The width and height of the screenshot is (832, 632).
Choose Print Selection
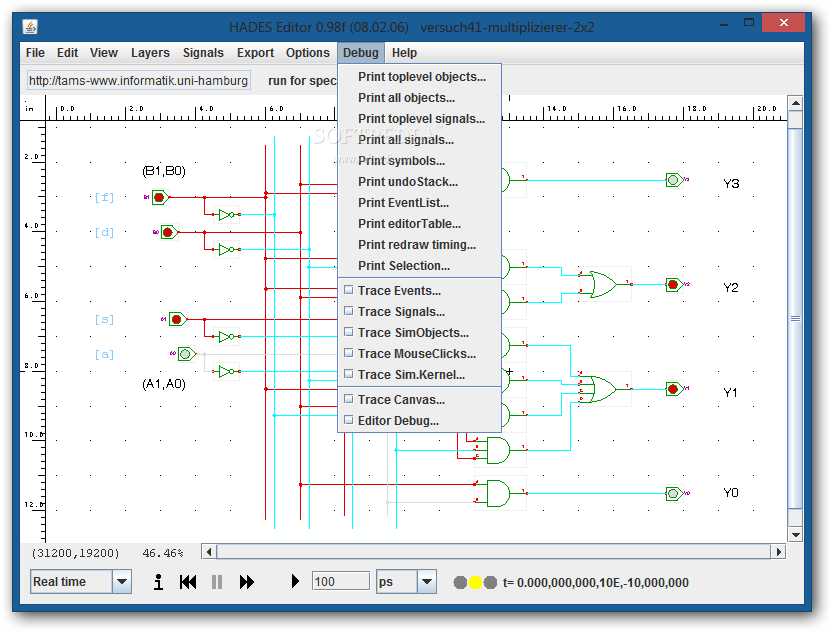tap(420, 265)
